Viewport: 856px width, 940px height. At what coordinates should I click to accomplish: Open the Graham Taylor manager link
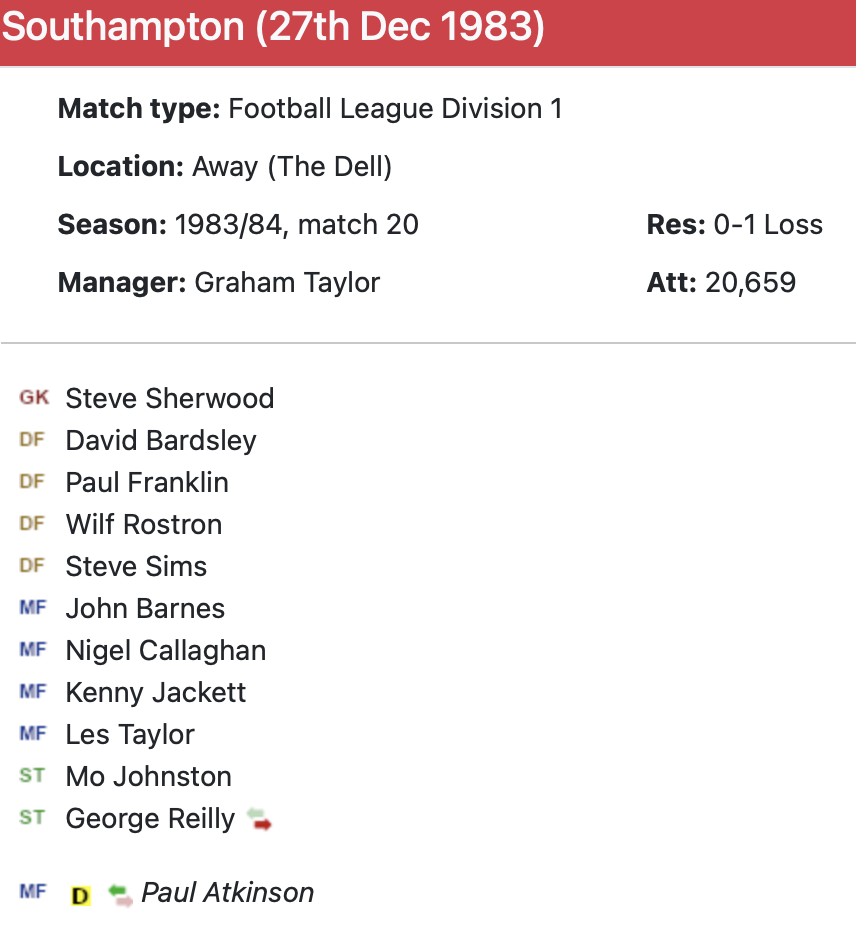287,282
